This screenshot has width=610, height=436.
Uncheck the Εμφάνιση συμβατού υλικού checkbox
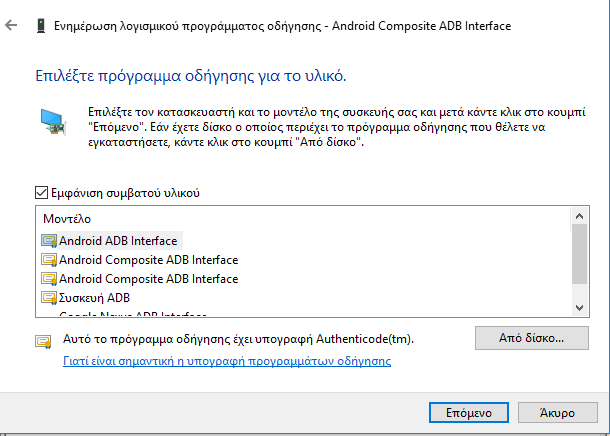pos(41,193)
